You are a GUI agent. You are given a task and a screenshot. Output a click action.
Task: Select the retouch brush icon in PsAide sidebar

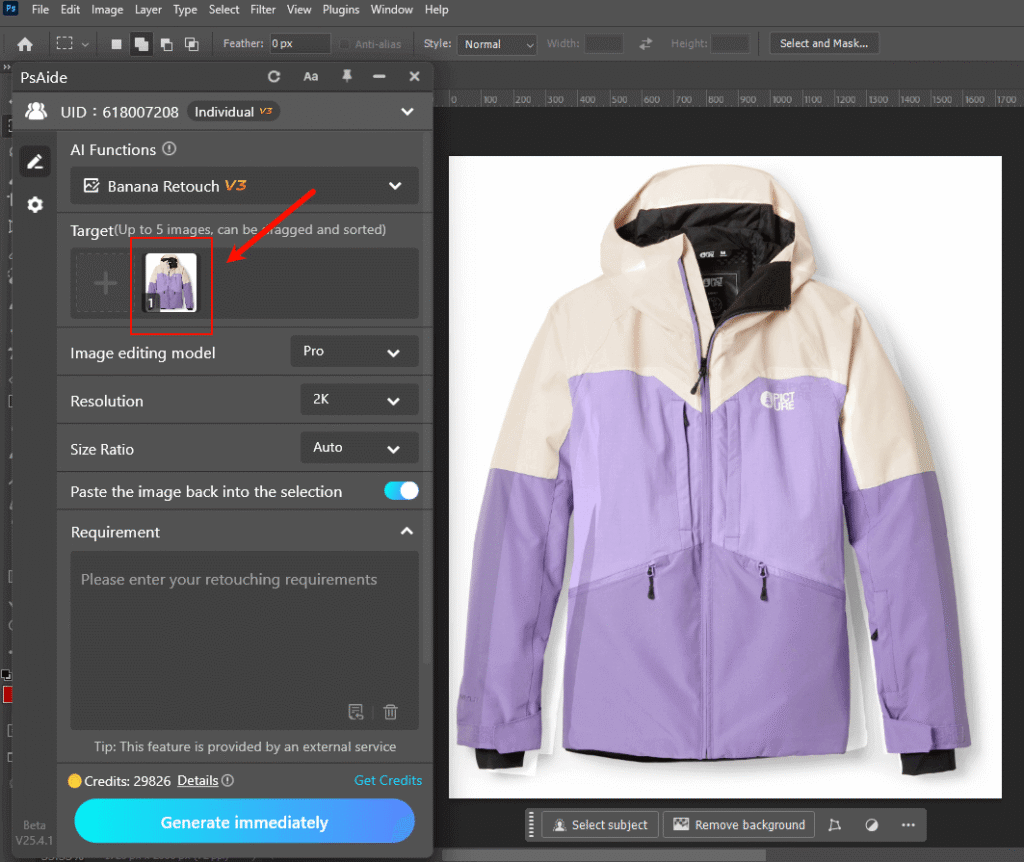coord(35,161)
